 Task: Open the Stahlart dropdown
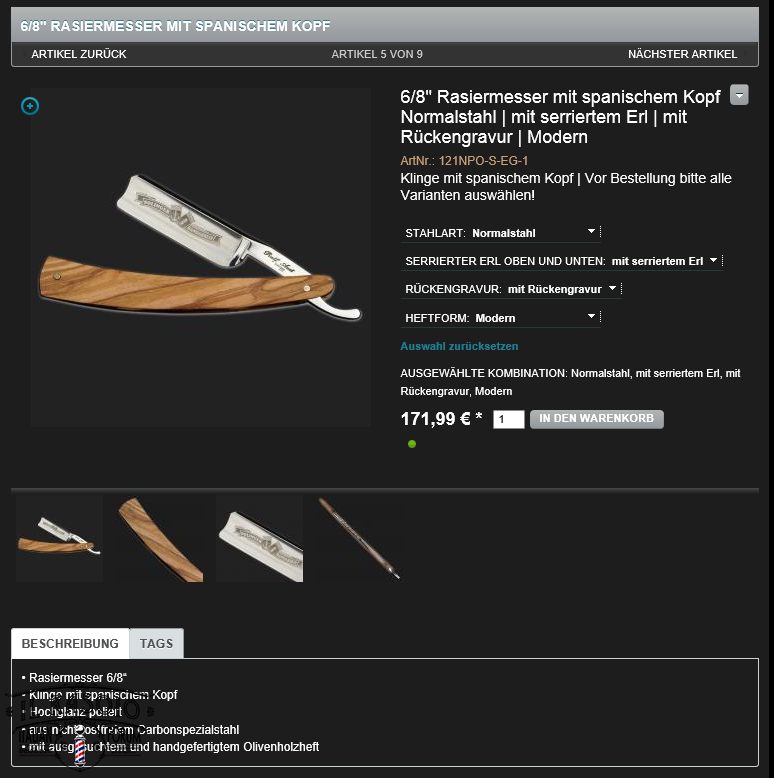(501, 233)
